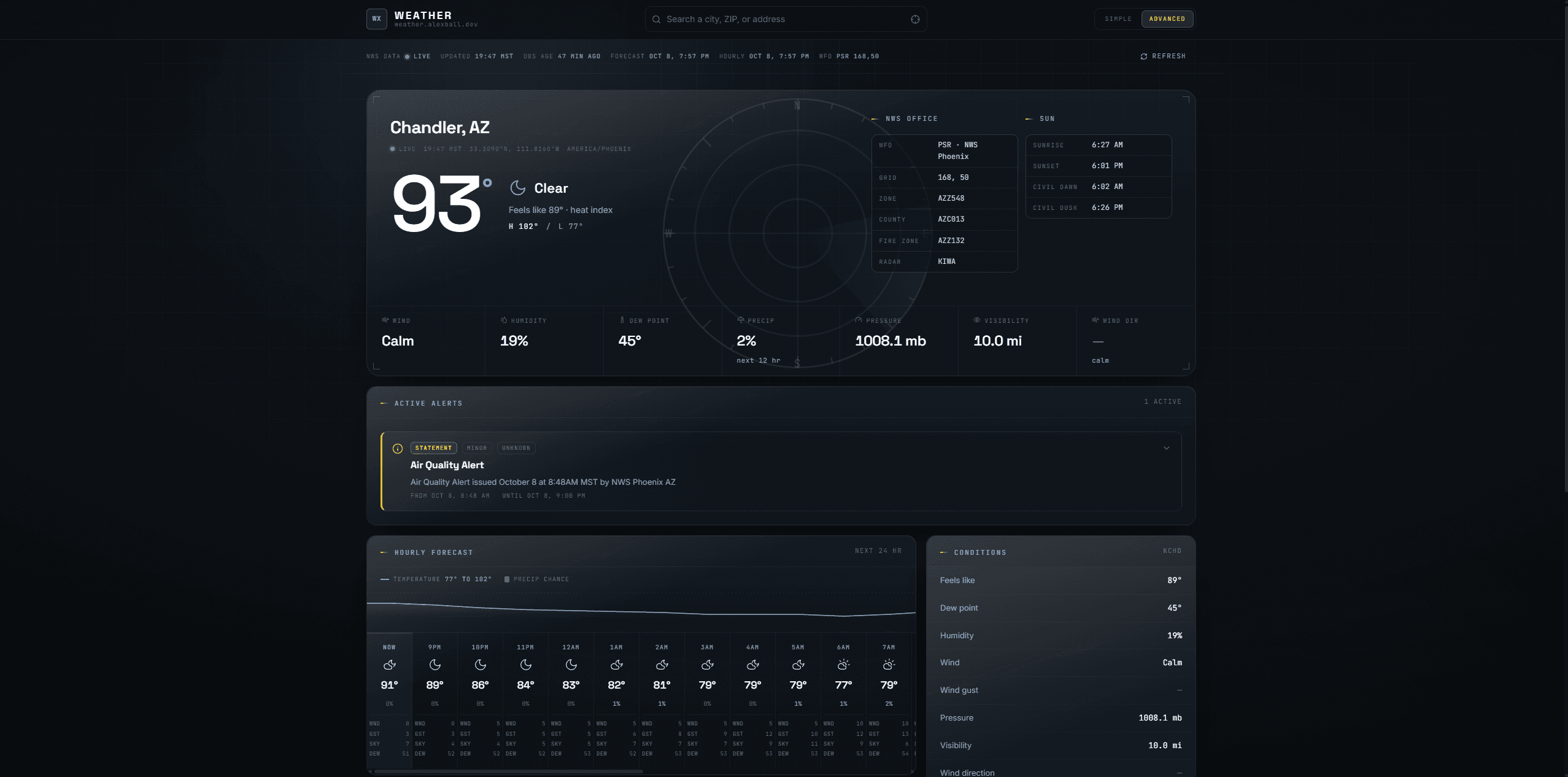The height and width of the screenshot is (777, 1568).
Task: Click the WFO PSR · NWS Phoenix value
Action: [x=957, y=150]
